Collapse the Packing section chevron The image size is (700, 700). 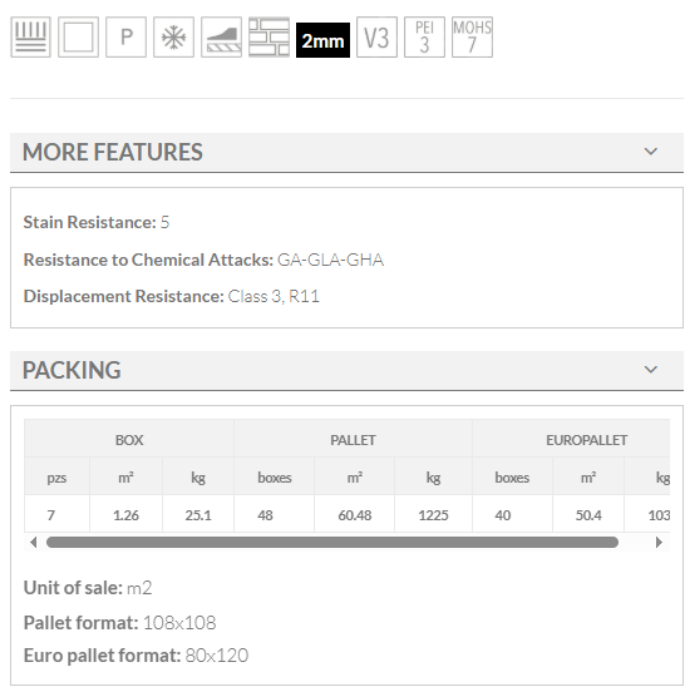(651, 370)
